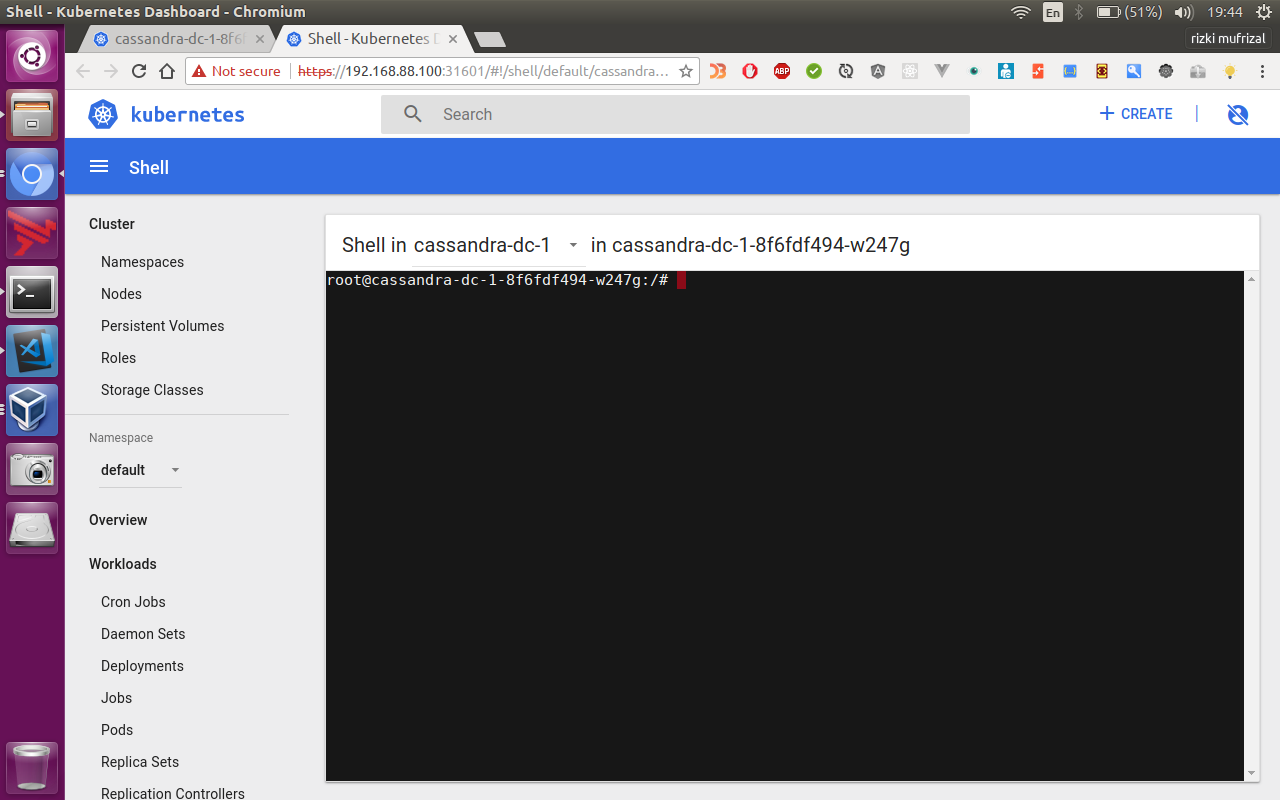Open the Adblock Plus ABP extension

click(x=782, y=71)
